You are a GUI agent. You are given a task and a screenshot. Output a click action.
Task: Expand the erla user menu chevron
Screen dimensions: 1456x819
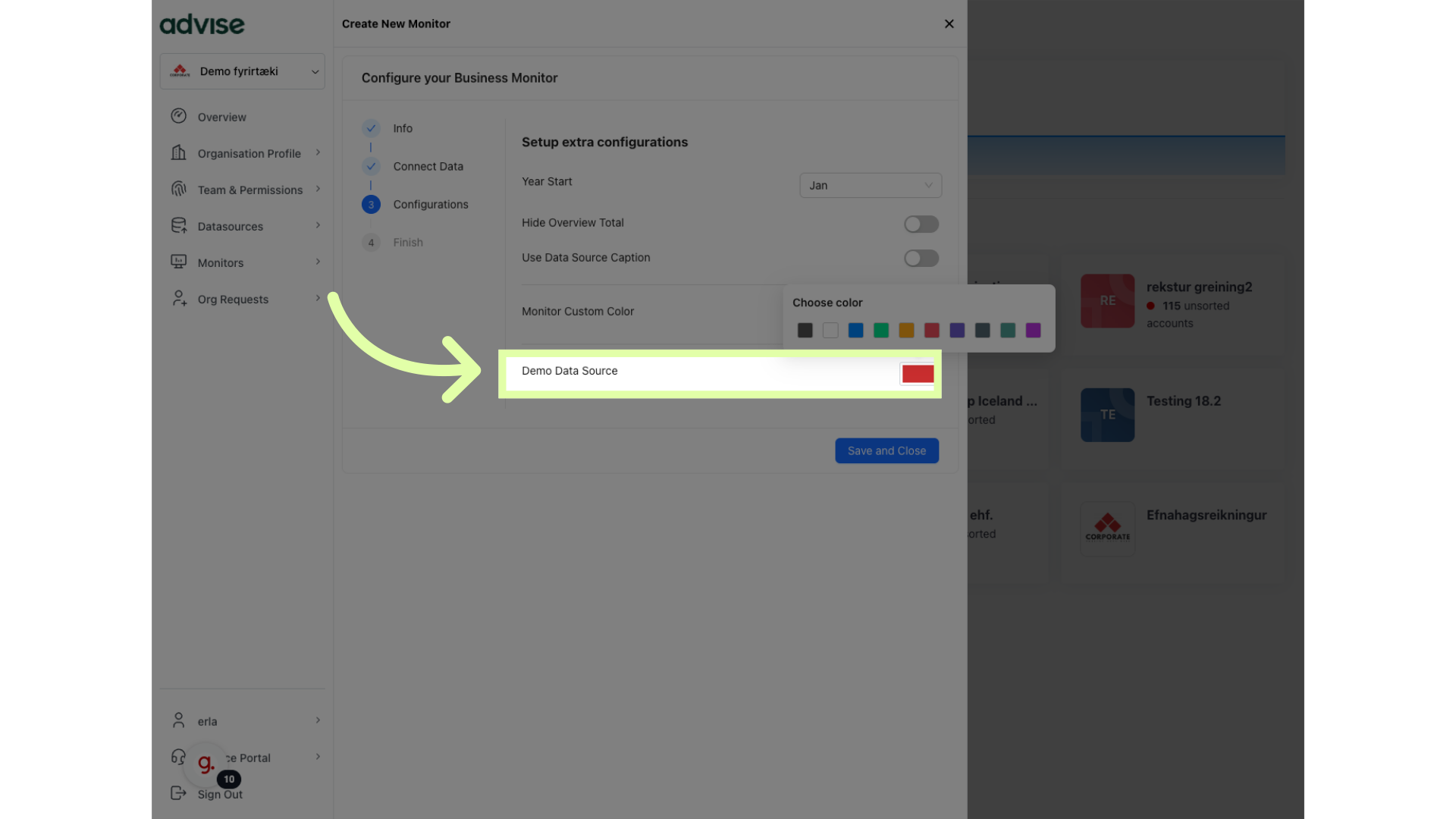pyautogui.click(x=318, y=720)
